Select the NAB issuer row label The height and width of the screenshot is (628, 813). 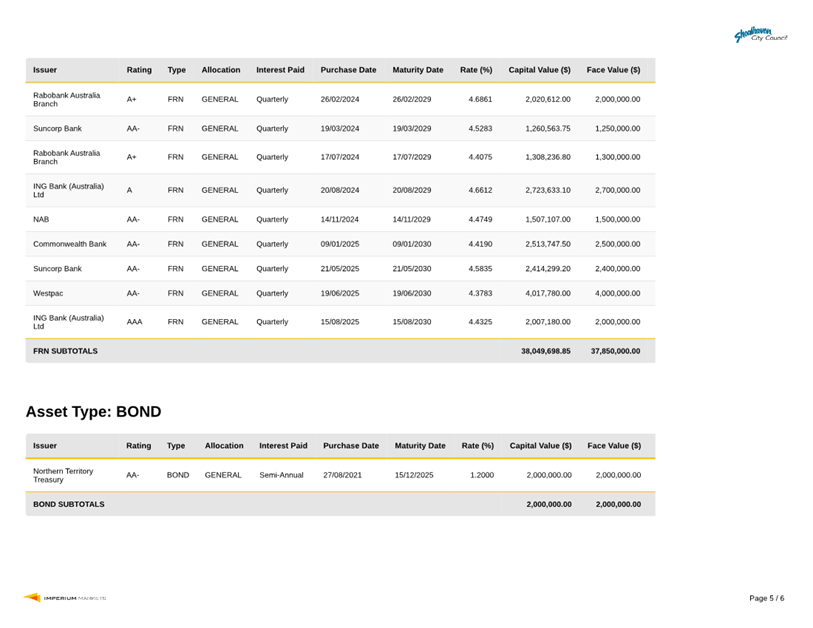(x=41, y=219)
